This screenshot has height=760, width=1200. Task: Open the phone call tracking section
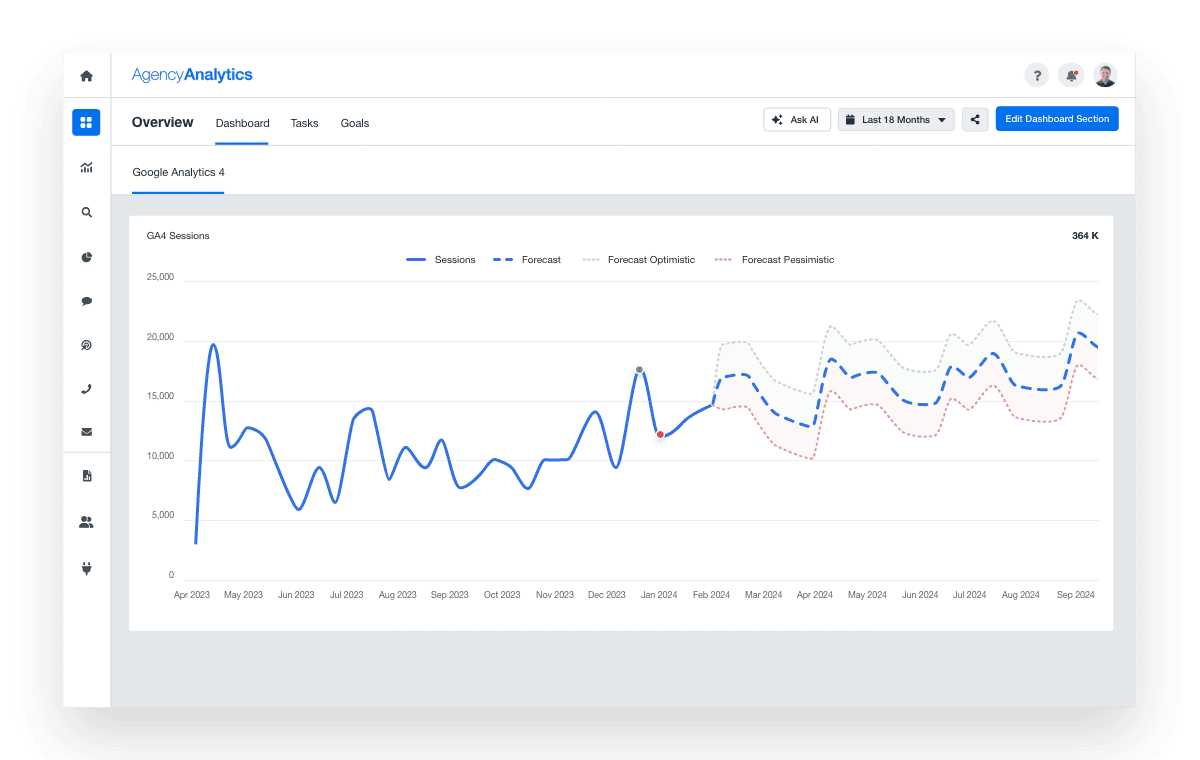pyautogui.click(x=86, y=388)
